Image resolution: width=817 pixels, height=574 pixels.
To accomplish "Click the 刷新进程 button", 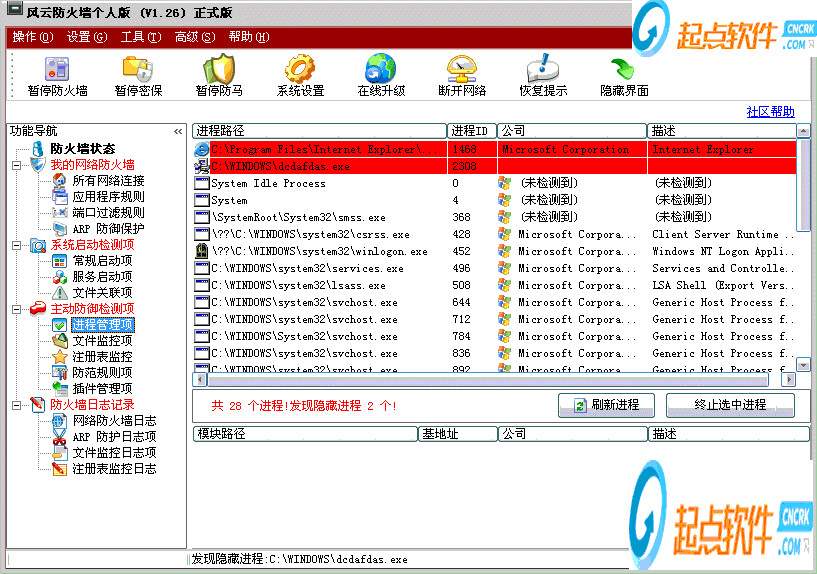I will pyautogui.click(x=606, y=405).
